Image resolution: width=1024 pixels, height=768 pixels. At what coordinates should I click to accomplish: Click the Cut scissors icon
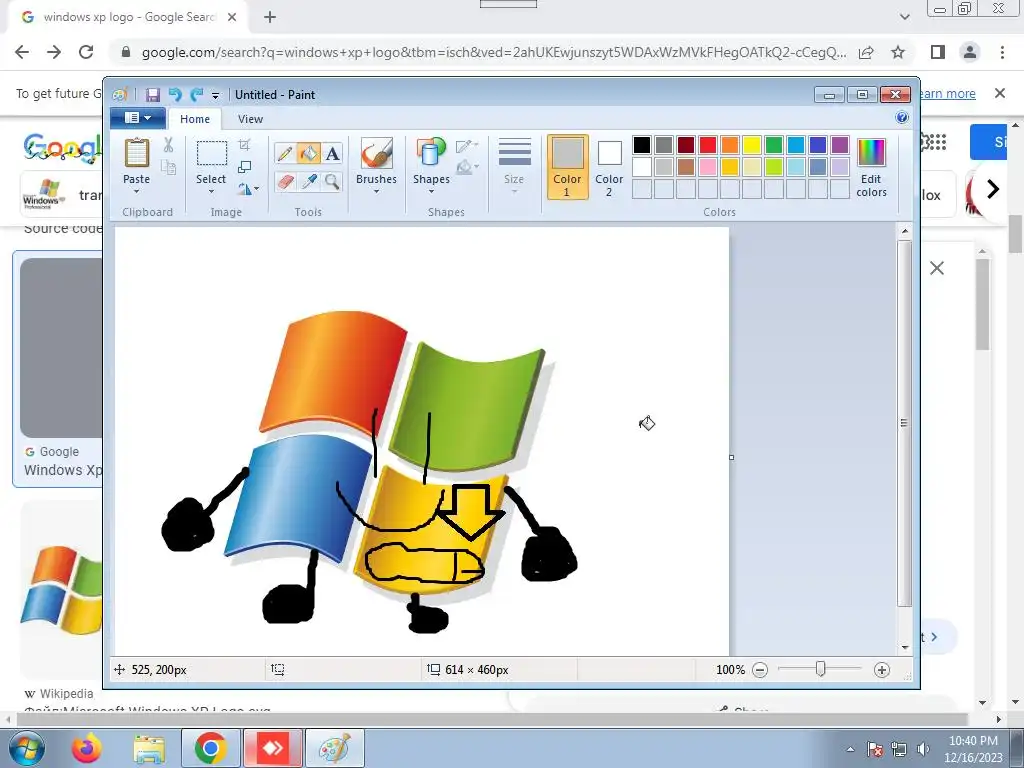pos(168,145)
